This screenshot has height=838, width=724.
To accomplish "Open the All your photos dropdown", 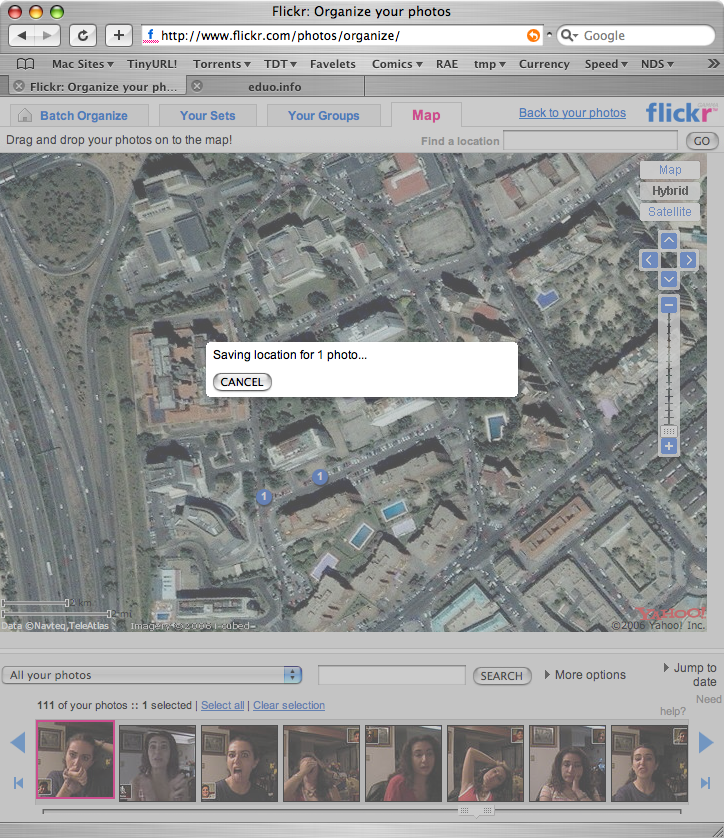I will point(152,675).
